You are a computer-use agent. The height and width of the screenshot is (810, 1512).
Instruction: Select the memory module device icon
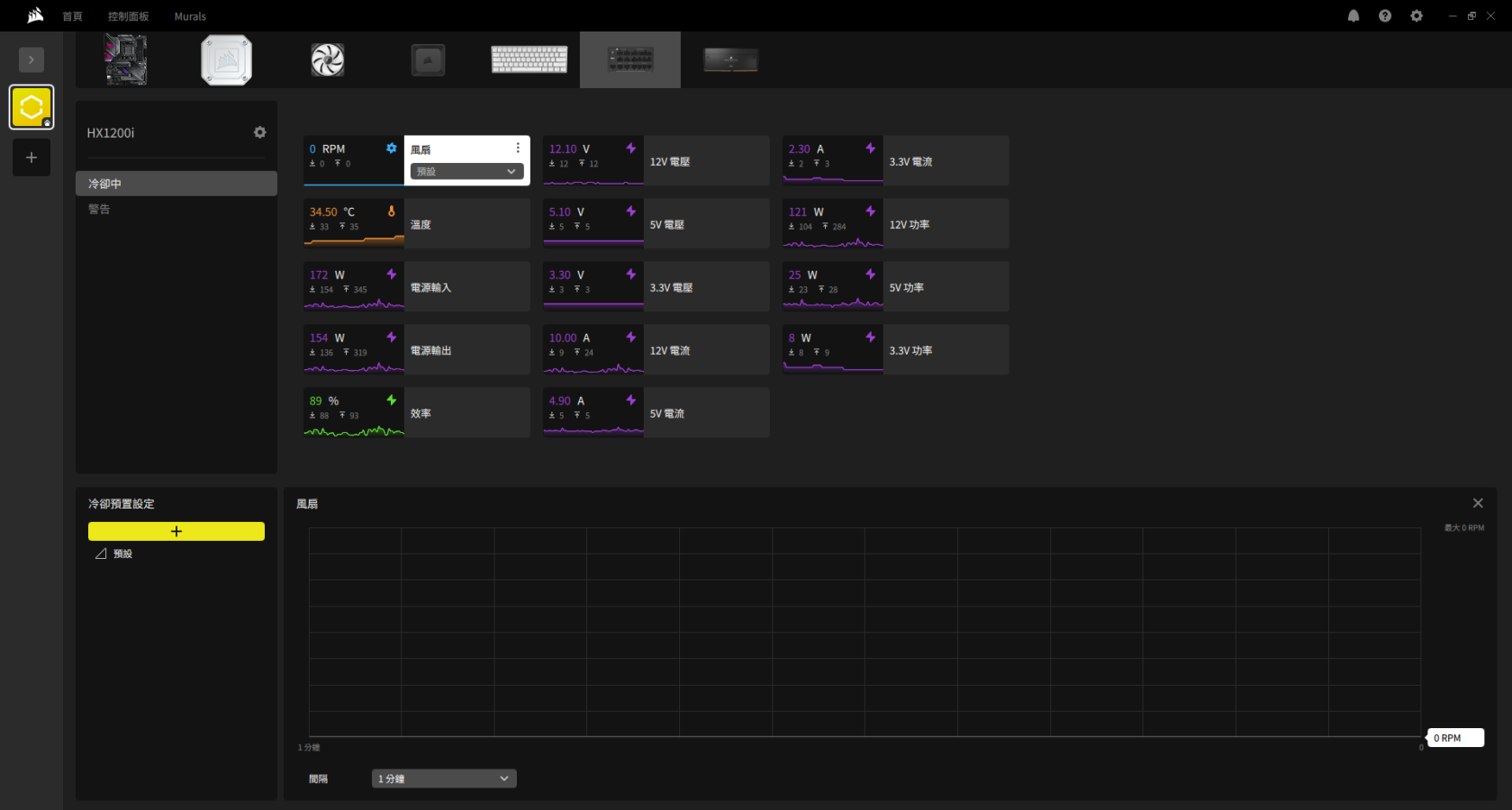[x=730, y=60]
